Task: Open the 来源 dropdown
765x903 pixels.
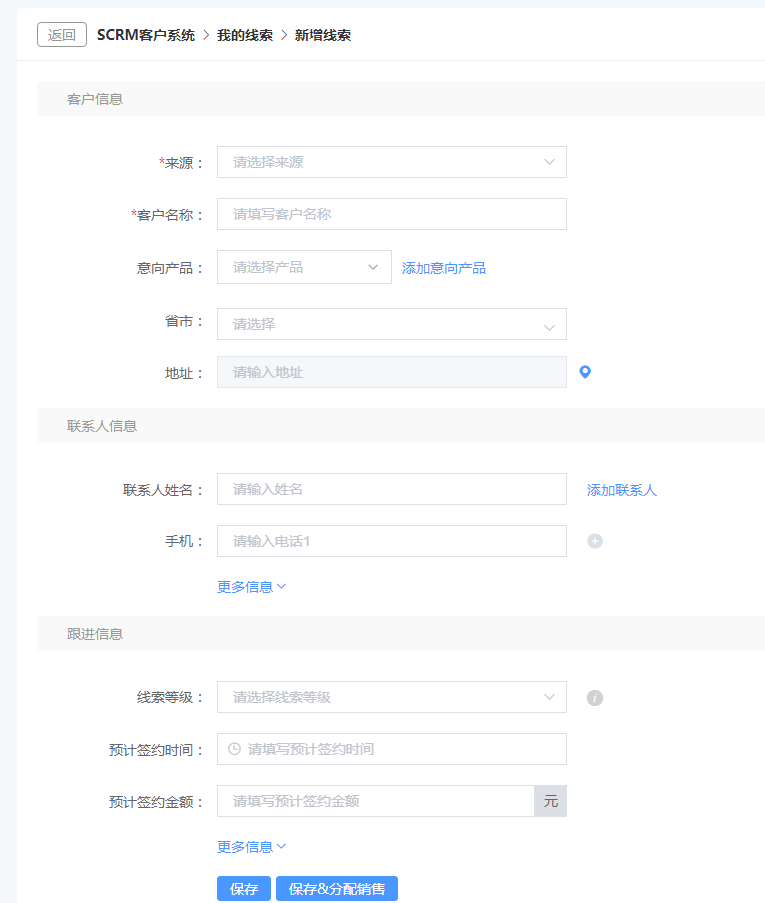Action: [x=392, y=162]
